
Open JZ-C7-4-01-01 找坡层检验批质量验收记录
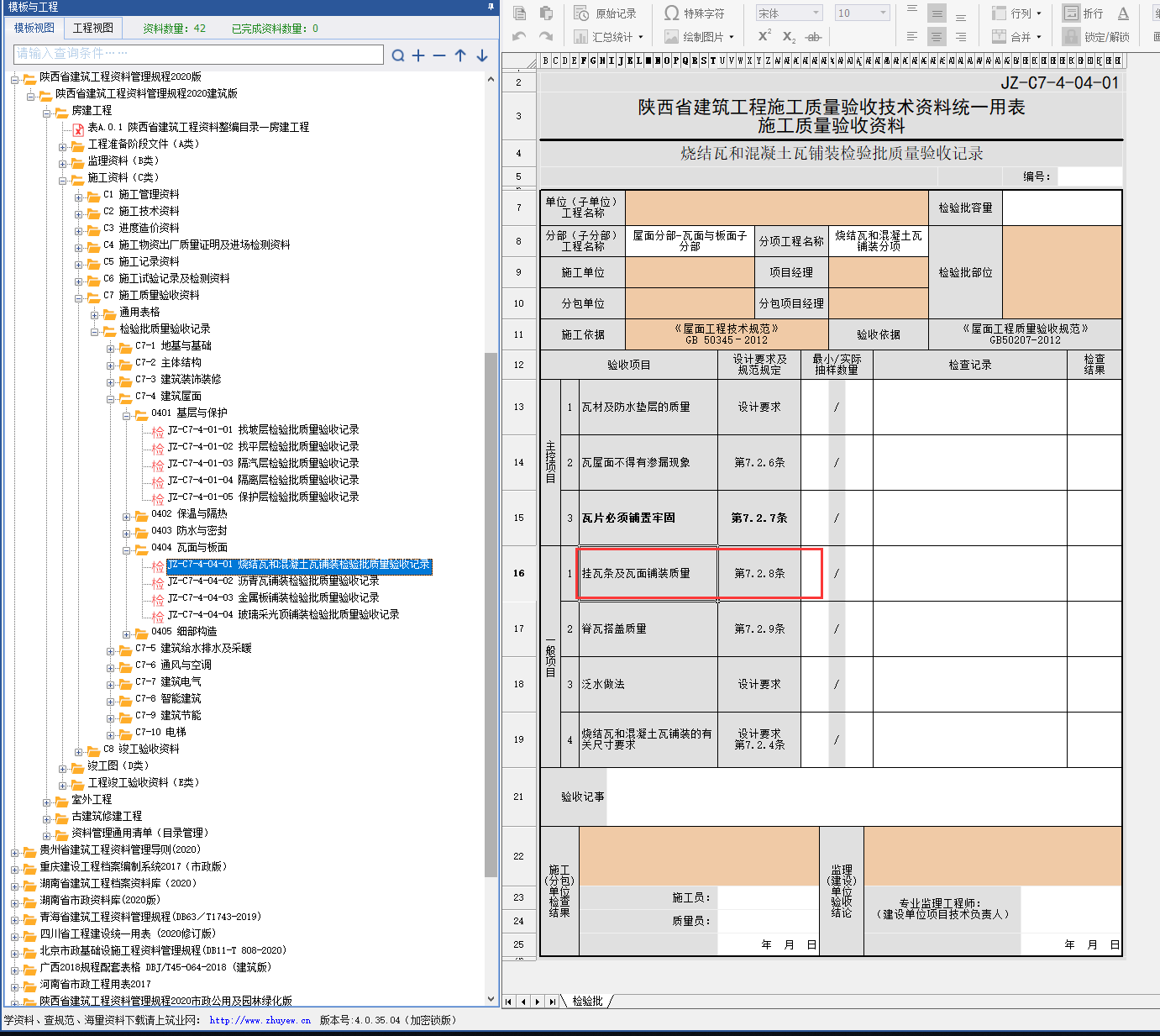(x=263, y=430)
